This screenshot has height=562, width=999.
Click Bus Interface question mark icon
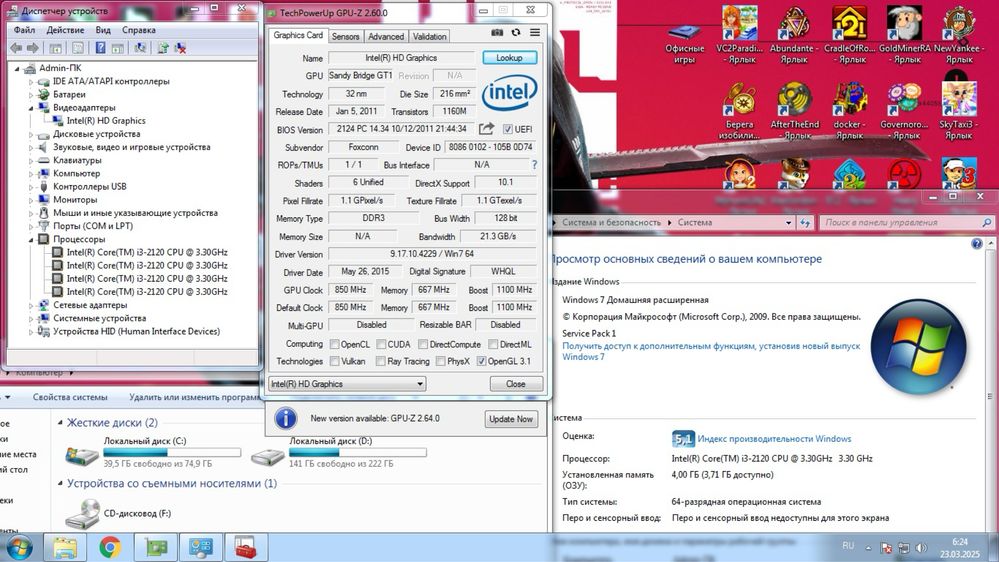534,164
